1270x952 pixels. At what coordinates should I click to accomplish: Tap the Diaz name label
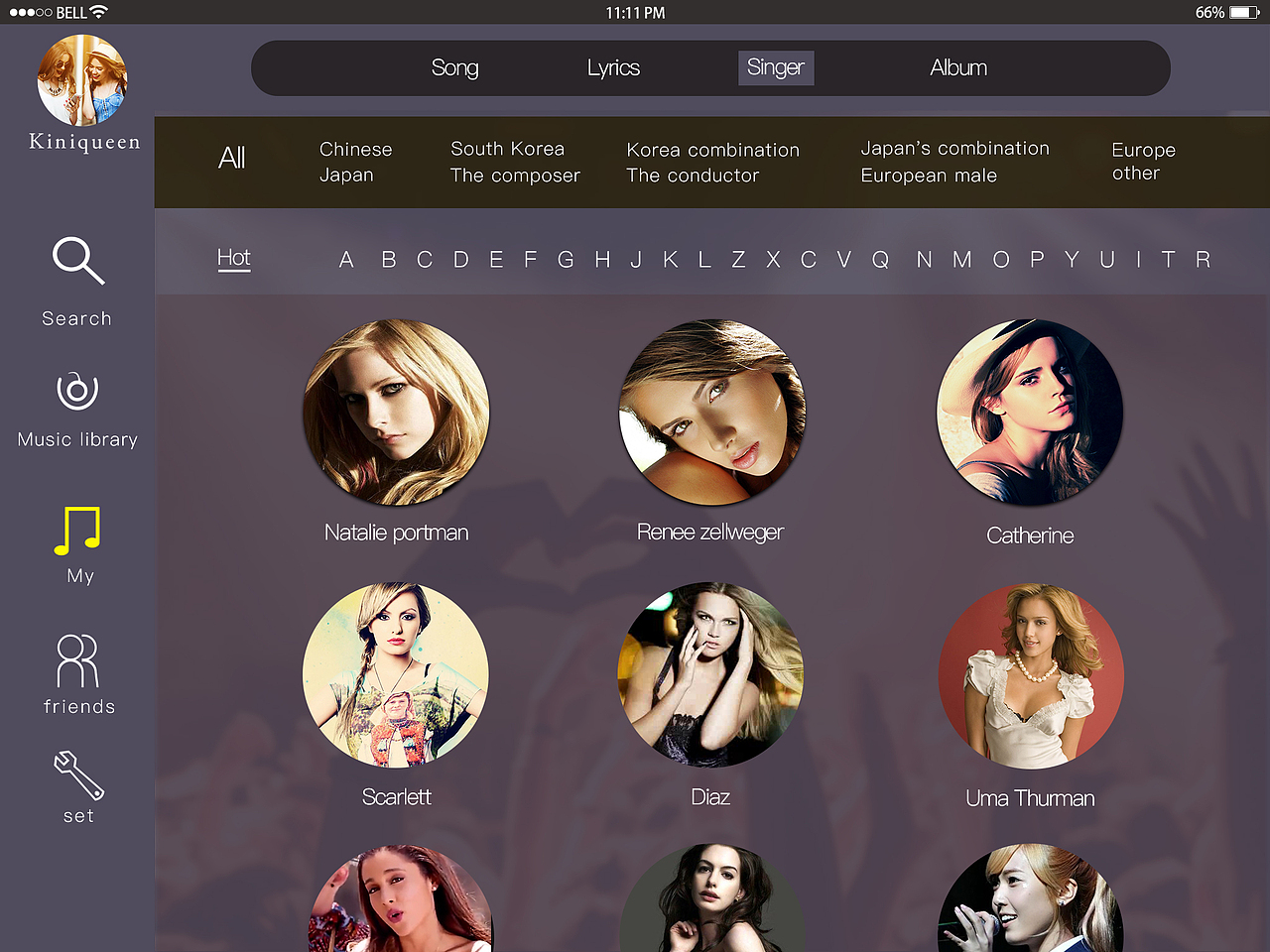click(710, 797)
